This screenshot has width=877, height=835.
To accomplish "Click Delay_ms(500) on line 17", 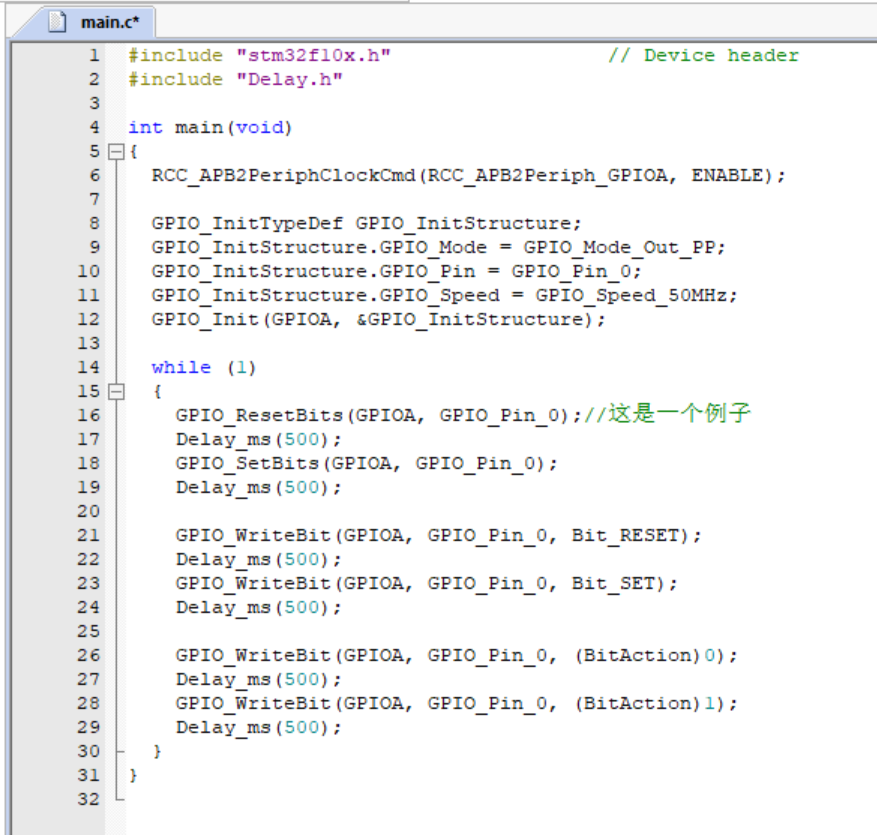I will coord(258,440).
